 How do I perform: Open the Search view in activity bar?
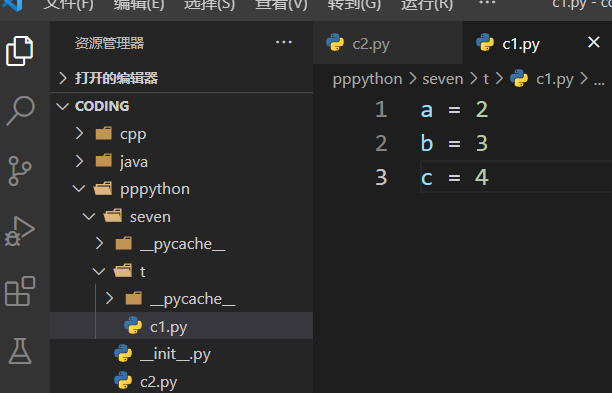[20, 111]
